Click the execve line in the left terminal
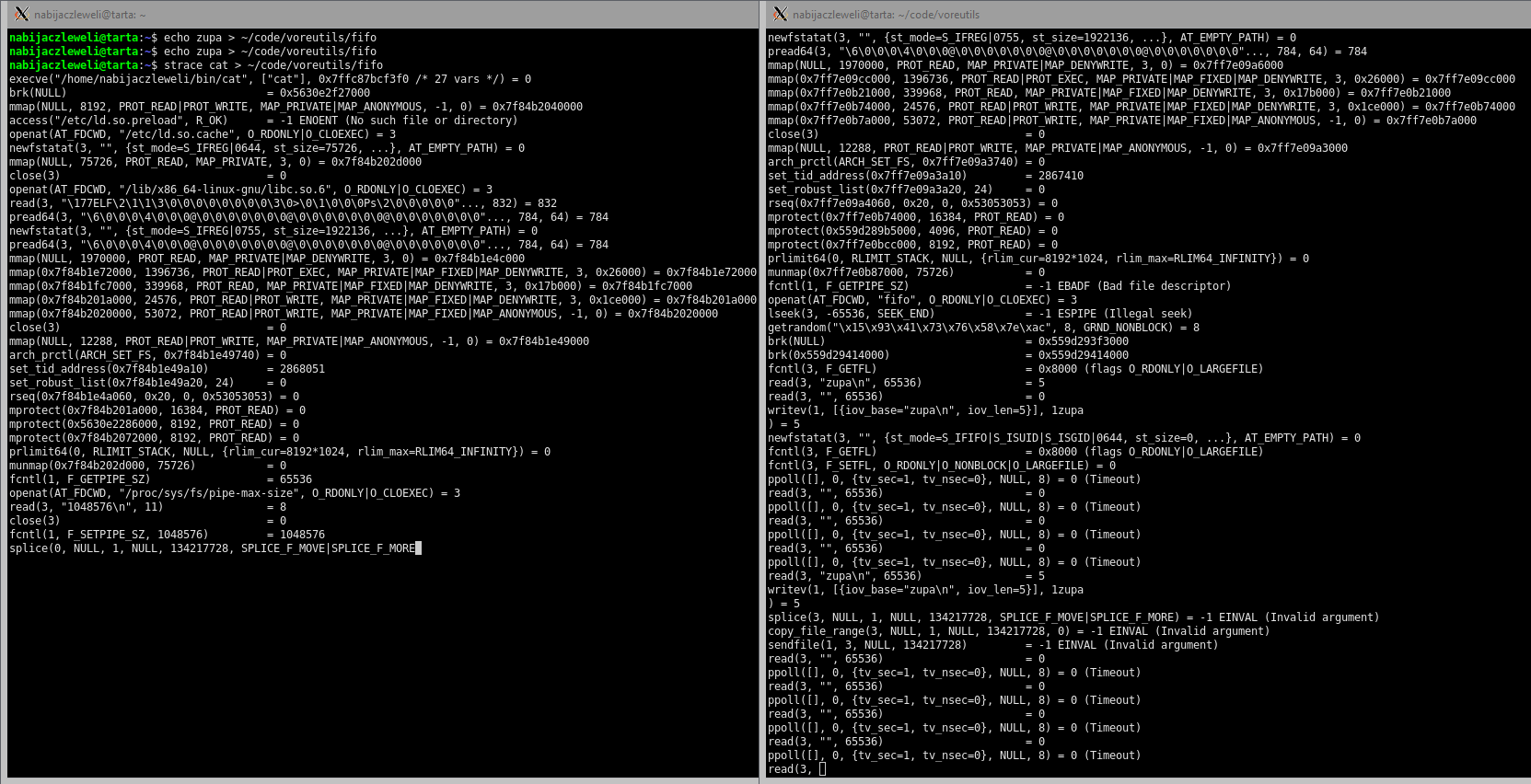Viewport: 1531px width, 784px height. [270, 79]
